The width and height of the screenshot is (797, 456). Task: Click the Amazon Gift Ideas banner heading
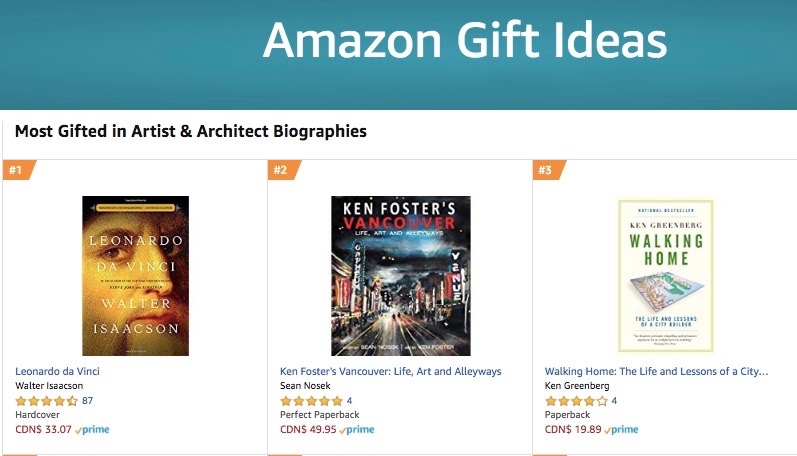pyautogui.click(x=465, y=40)
